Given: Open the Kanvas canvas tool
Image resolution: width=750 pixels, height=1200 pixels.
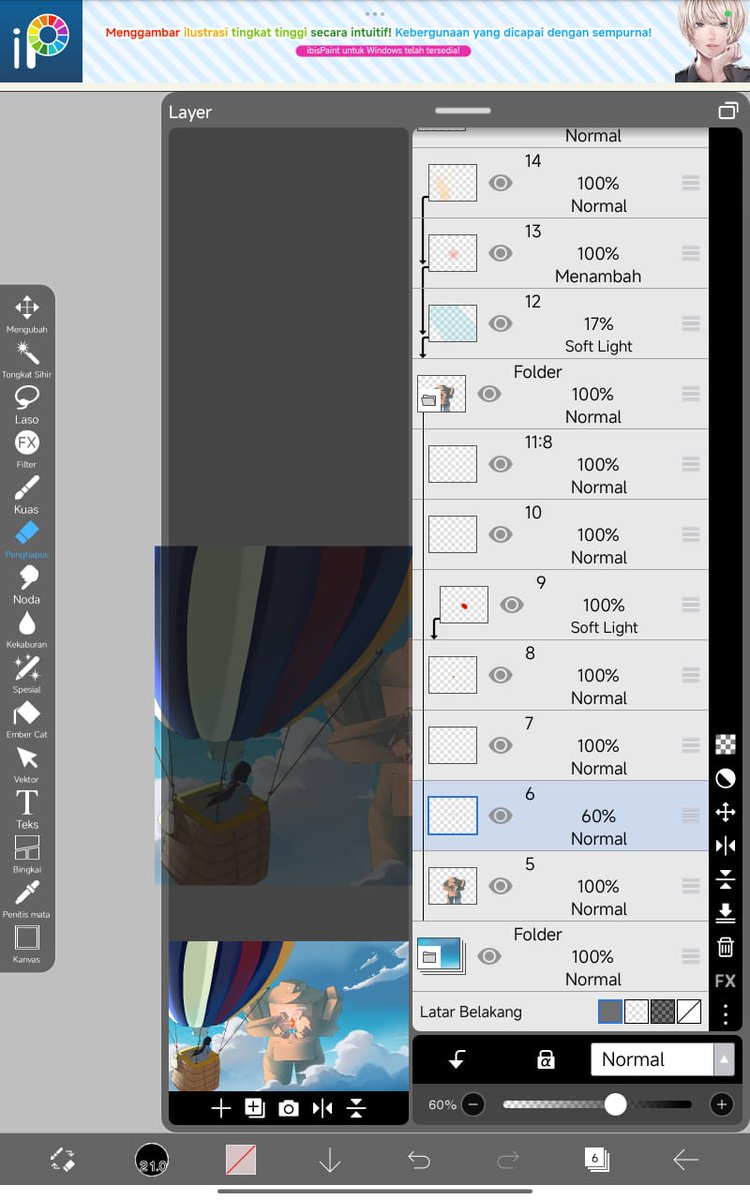Looking at the screenshot, I should (x=27, y=944).
